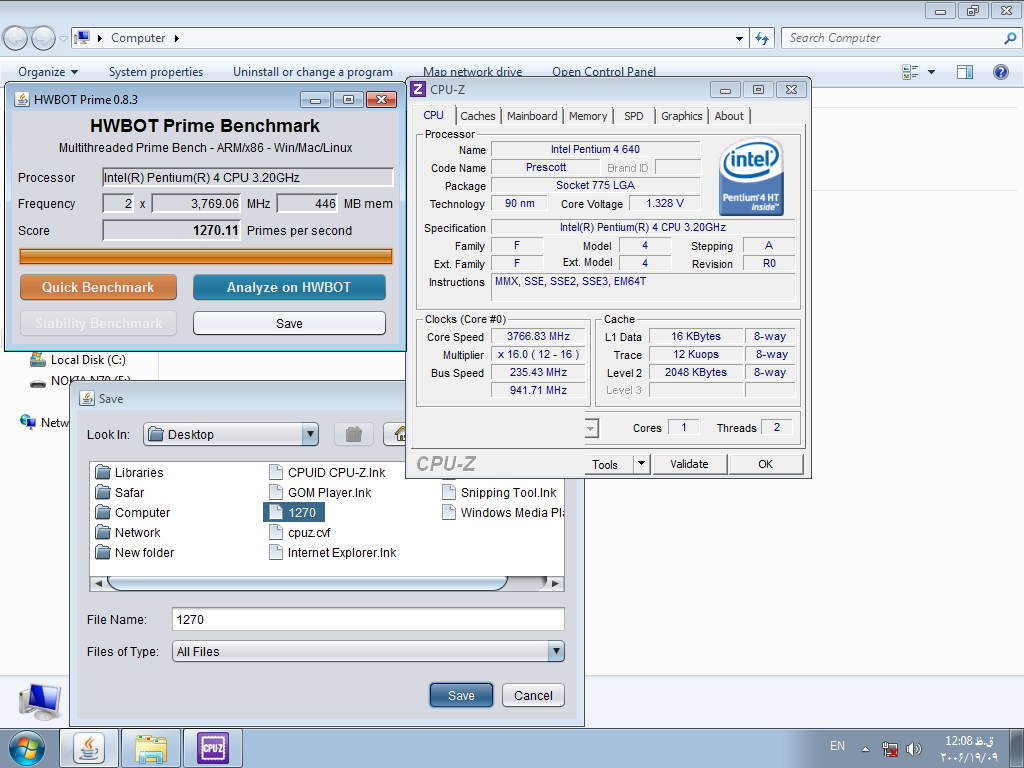Click the CPU-Z taskbar icon
Viewport: 1024px width, 768px height.
[x=213, y=748]
